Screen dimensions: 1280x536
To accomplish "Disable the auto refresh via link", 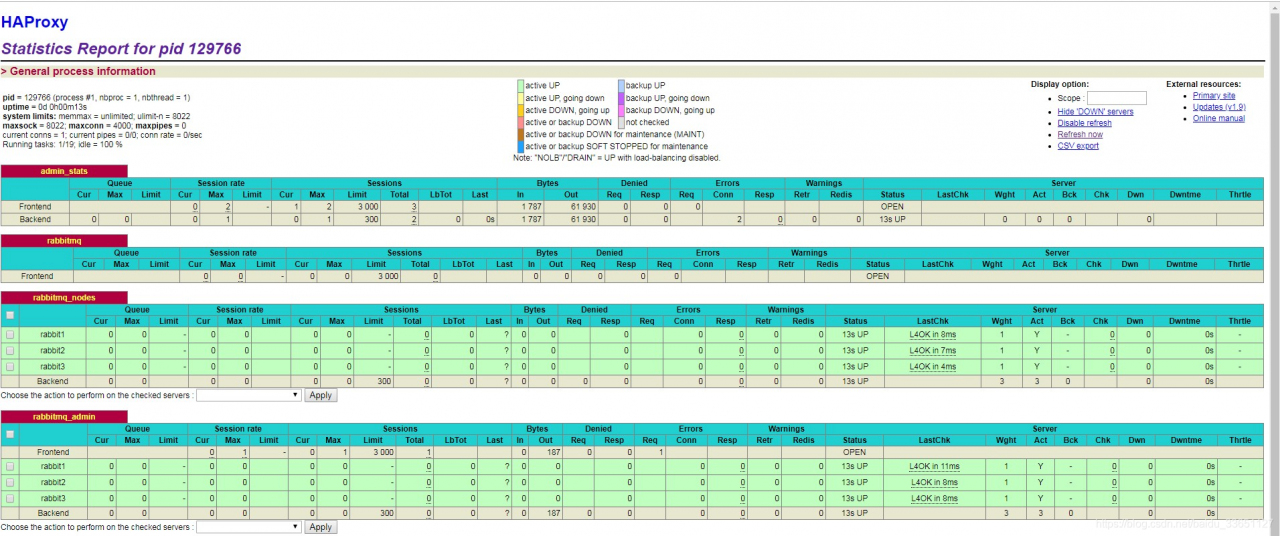I will (x=1084, y=123).
